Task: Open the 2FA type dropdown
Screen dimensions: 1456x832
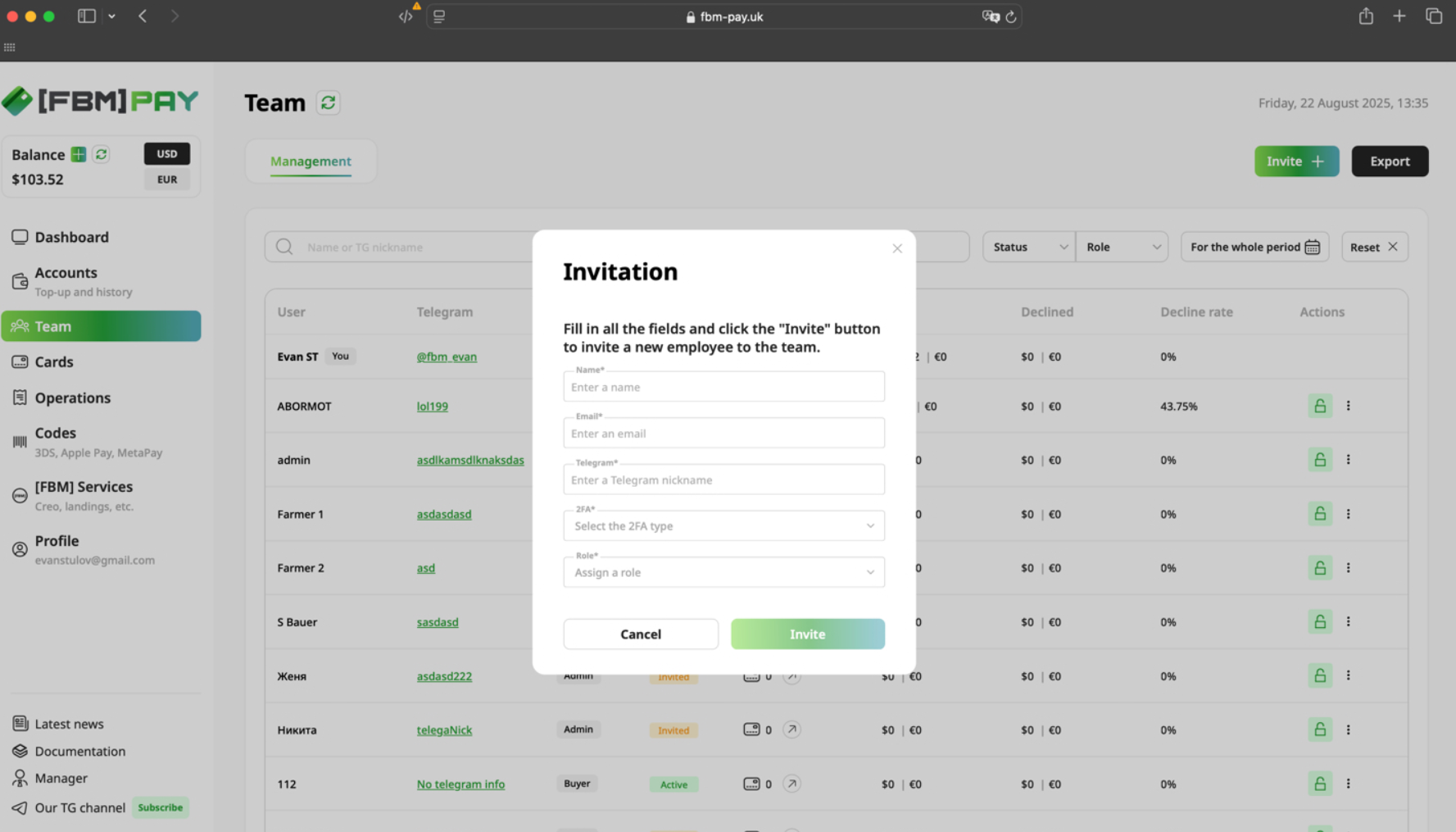Action: (x=723, y=525)
